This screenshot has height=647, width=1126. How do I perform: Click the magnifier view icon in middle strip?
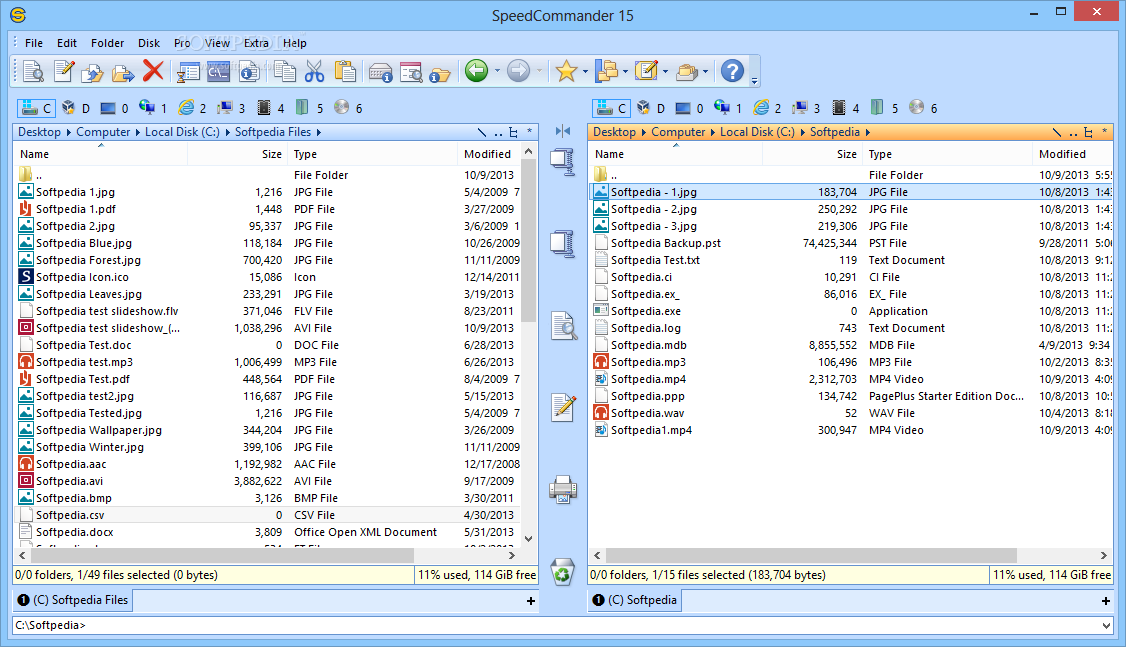[563, 326]
